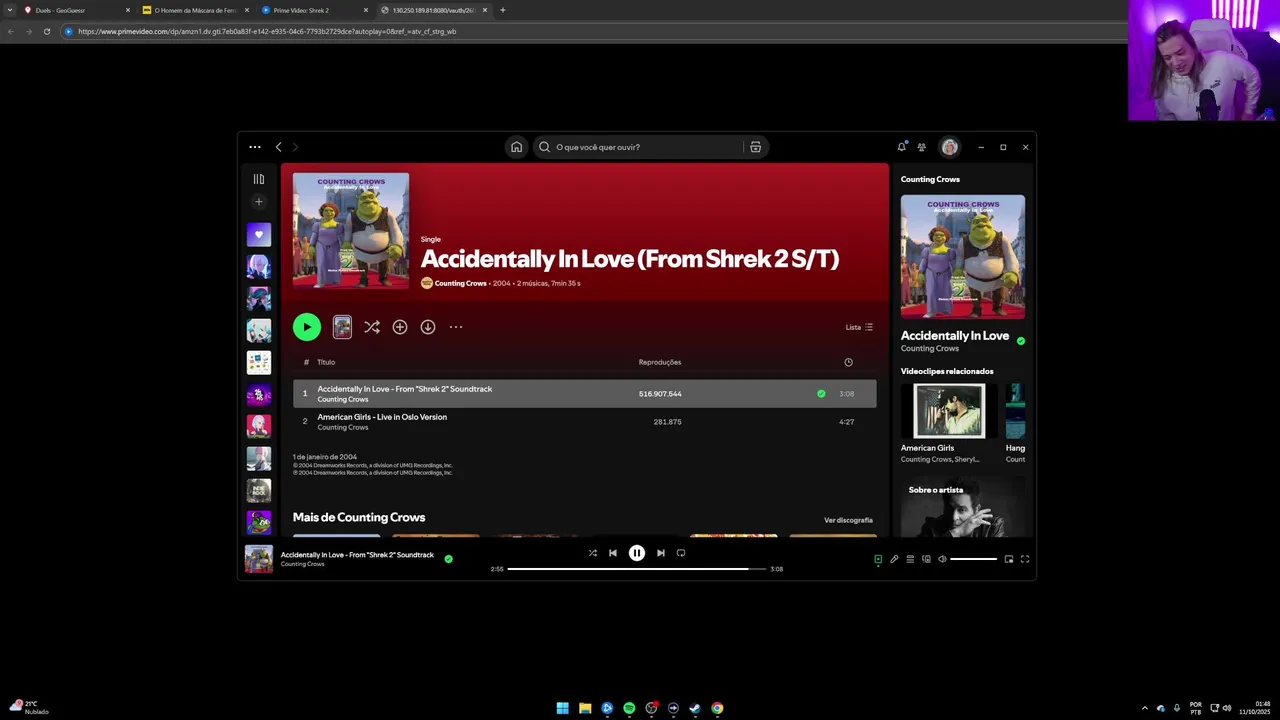Image resolution: width=1280 pixels, height=720 pixels.
Task: Open Counting Crows under American Girls track
Action: click(343, 427)
